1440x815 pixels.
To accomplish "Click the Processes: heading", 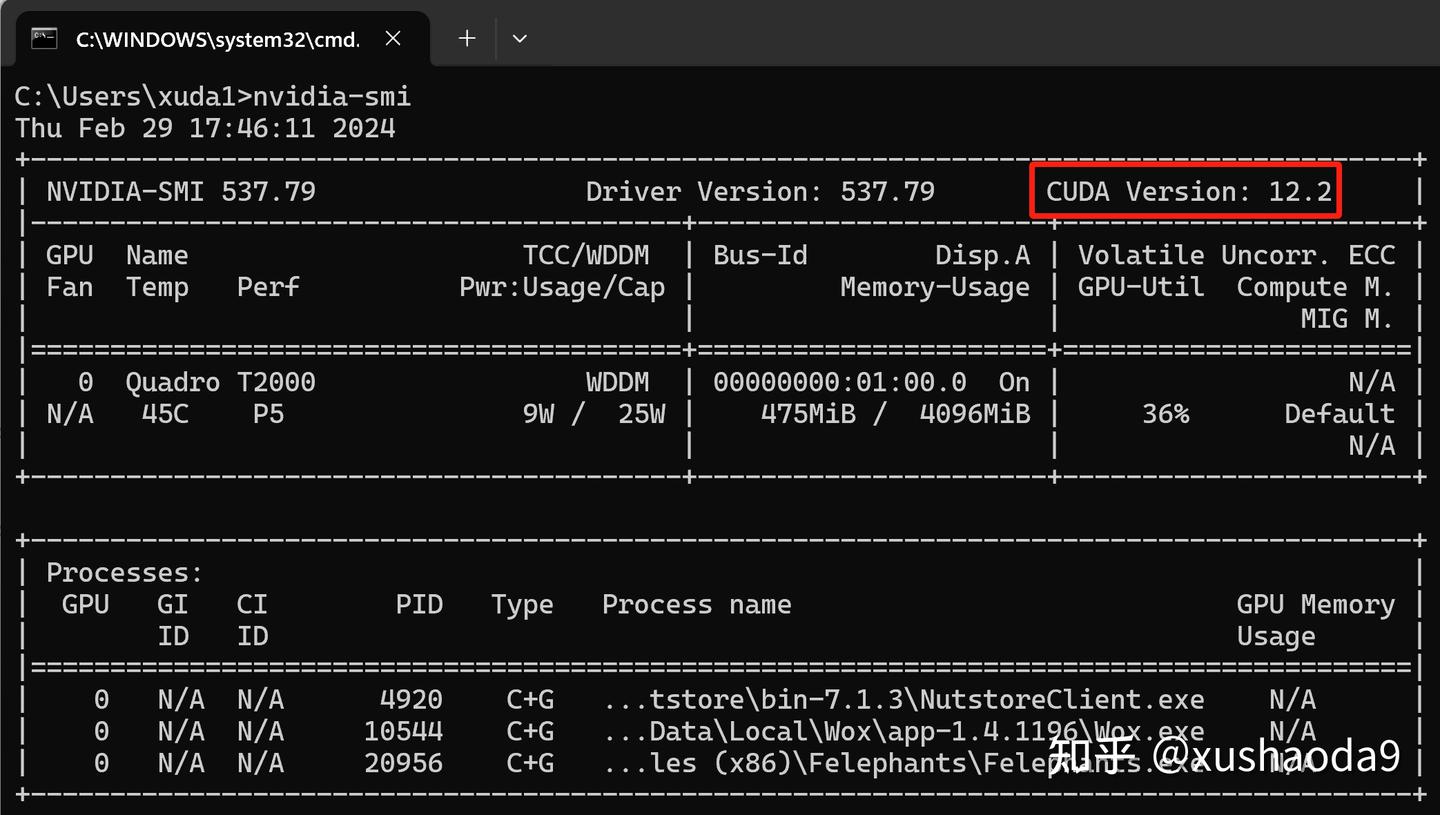I will (125, 573).
